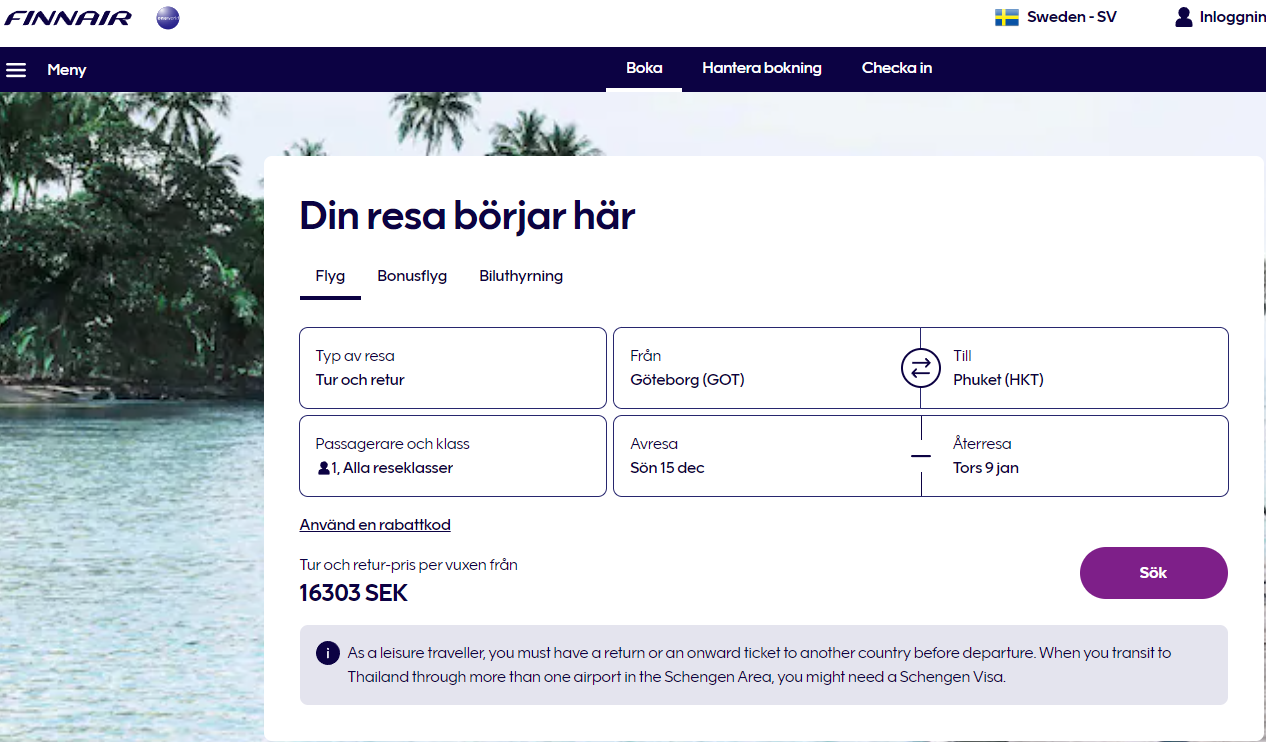The width and height of the screenshot is (1266, 742).
Task: Click the info icon in travel notice
Action: point(327,653)
